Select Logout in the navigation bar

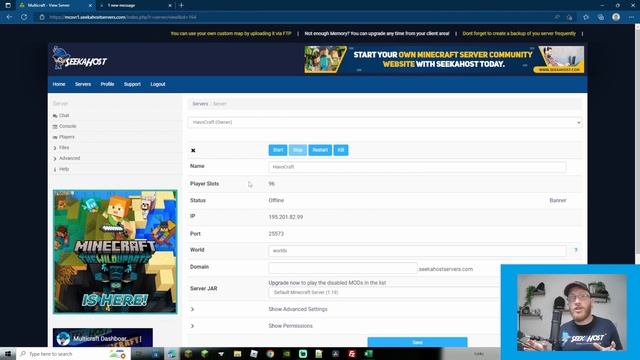click(x=158, y=84)
